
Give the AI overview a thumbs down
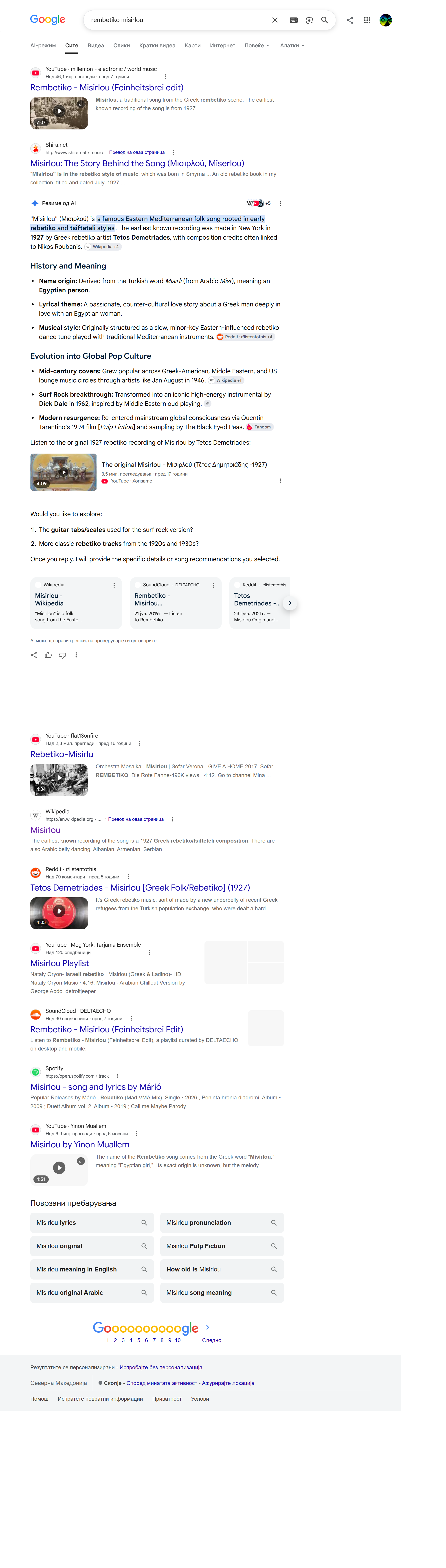click(62, 655)
